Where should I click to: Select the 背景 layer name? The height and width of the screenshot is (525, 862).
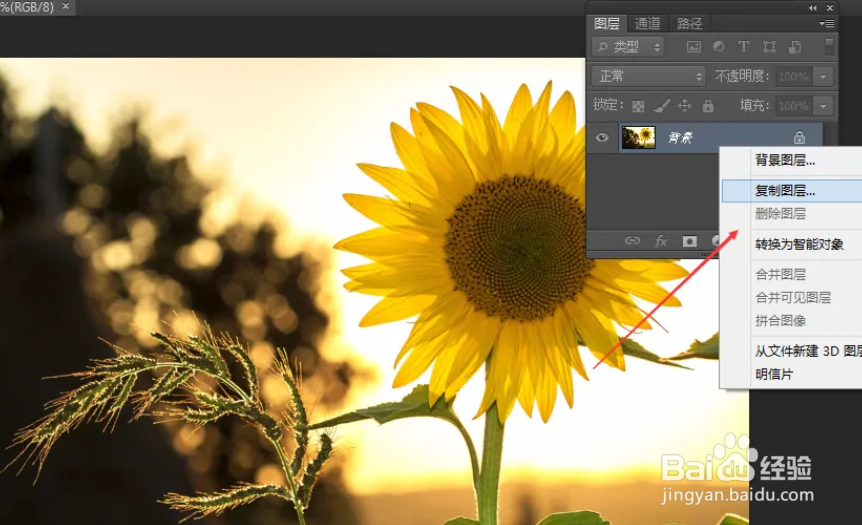pyautogui.click(x=680, y=137)
